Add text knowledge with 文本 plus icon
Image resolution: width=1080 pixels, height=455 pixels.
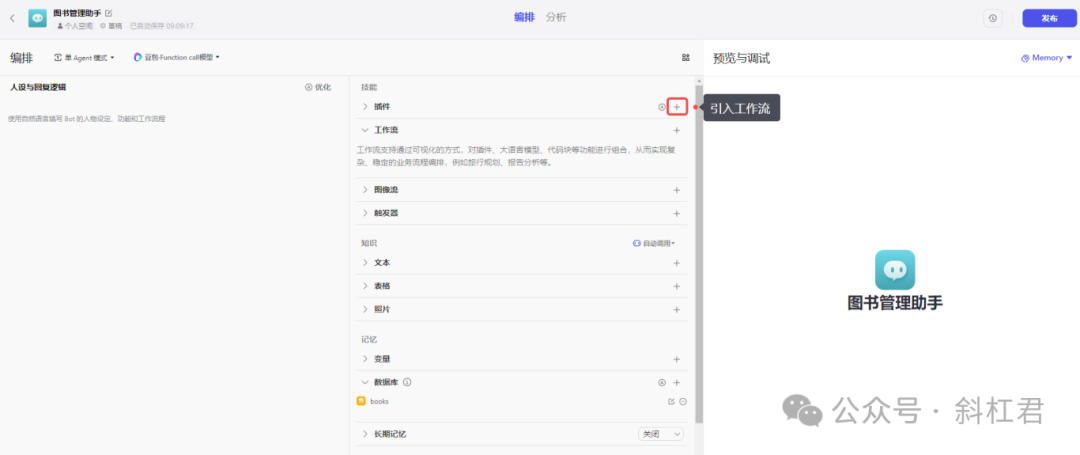tap(676, 263)
